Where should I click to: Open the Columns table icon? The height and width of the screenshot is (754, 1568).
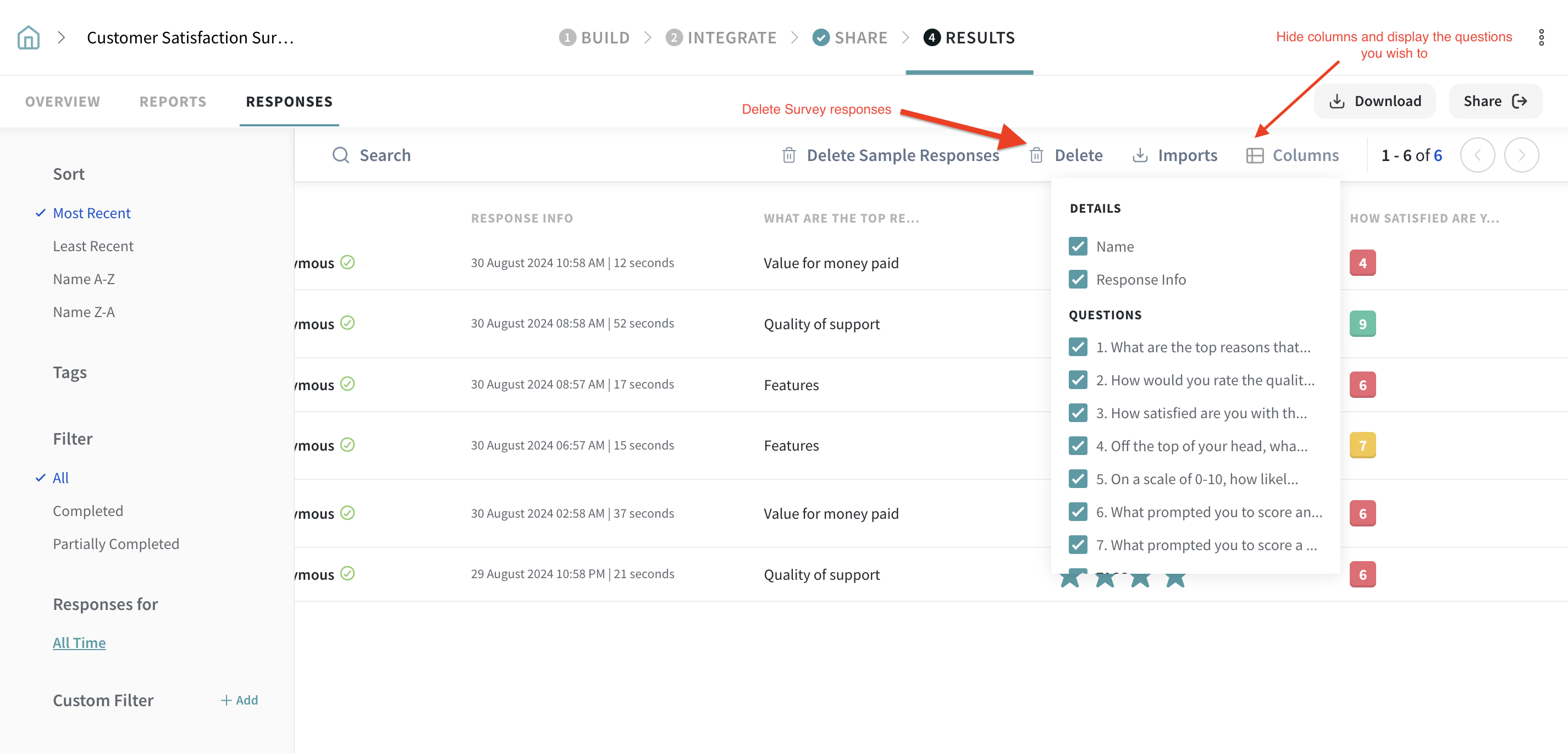[1254, 155]
